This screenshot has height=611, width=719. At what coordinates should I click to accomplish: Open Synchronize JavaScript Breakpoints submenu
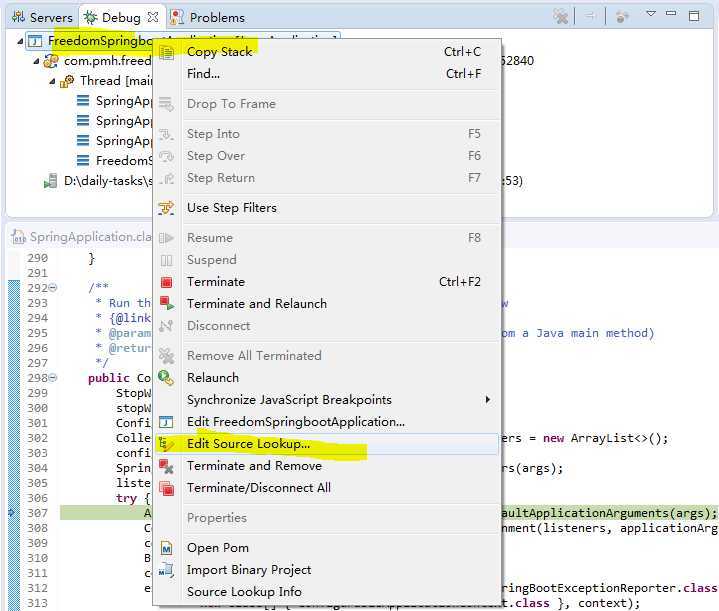point(327,400)
